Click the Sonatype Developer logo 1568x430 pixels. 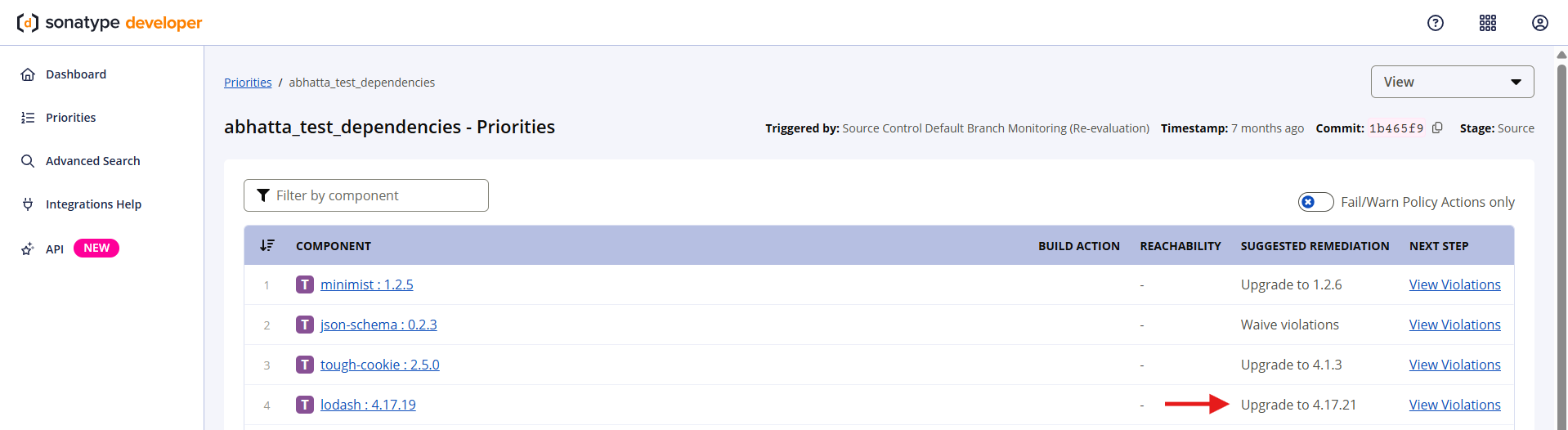point(110,23)
